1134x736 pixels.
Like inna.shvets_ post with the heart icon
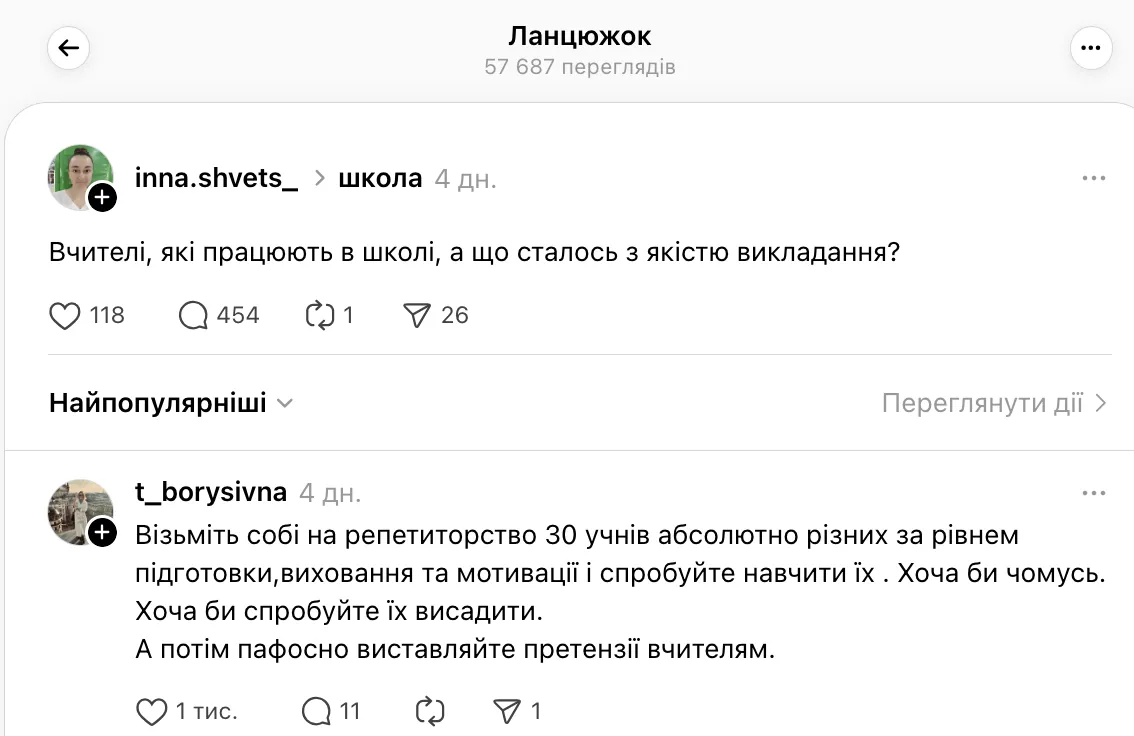(x=64, y=315)
